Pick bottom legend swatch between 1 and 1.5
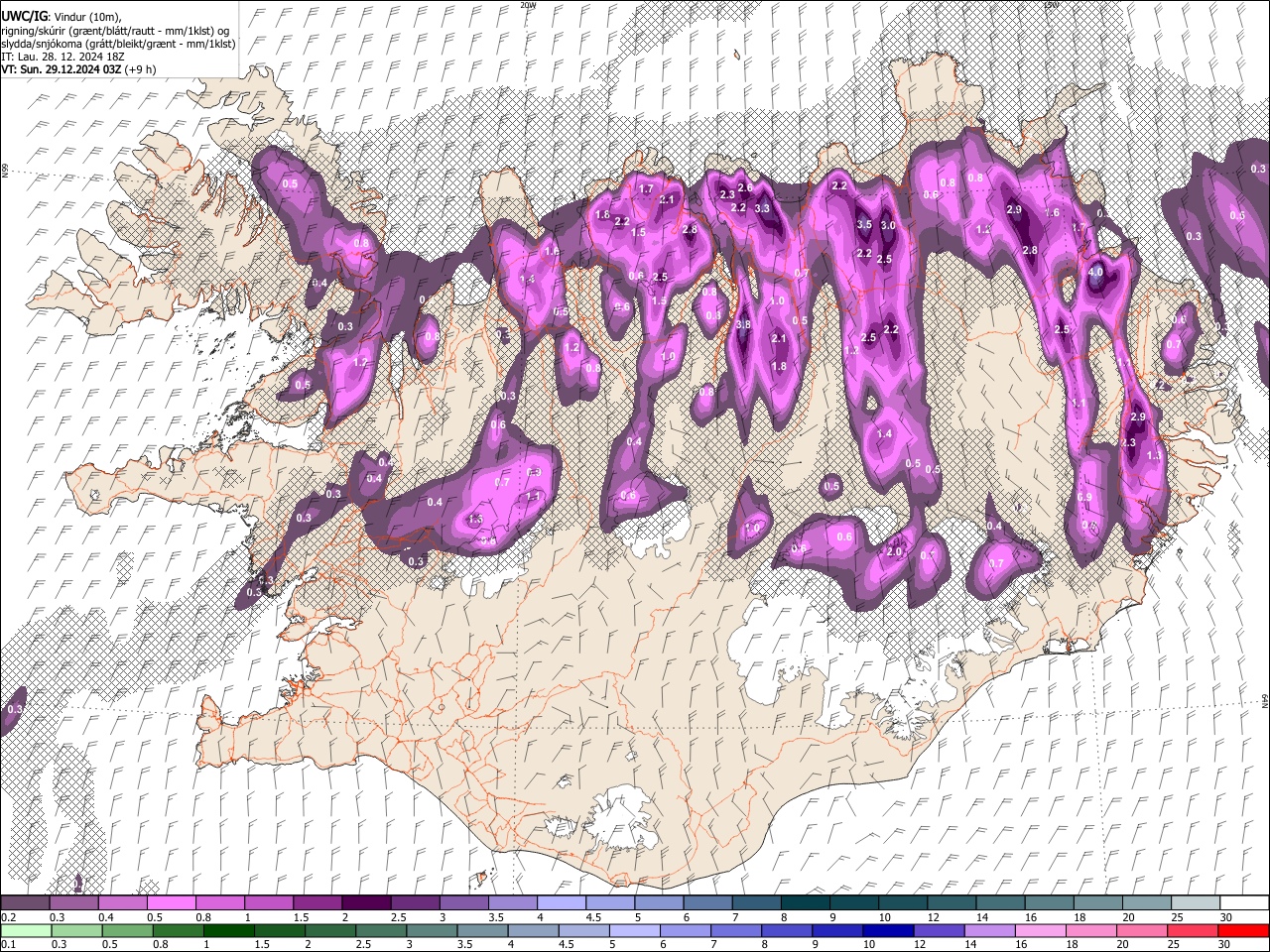 pos(228,931)
